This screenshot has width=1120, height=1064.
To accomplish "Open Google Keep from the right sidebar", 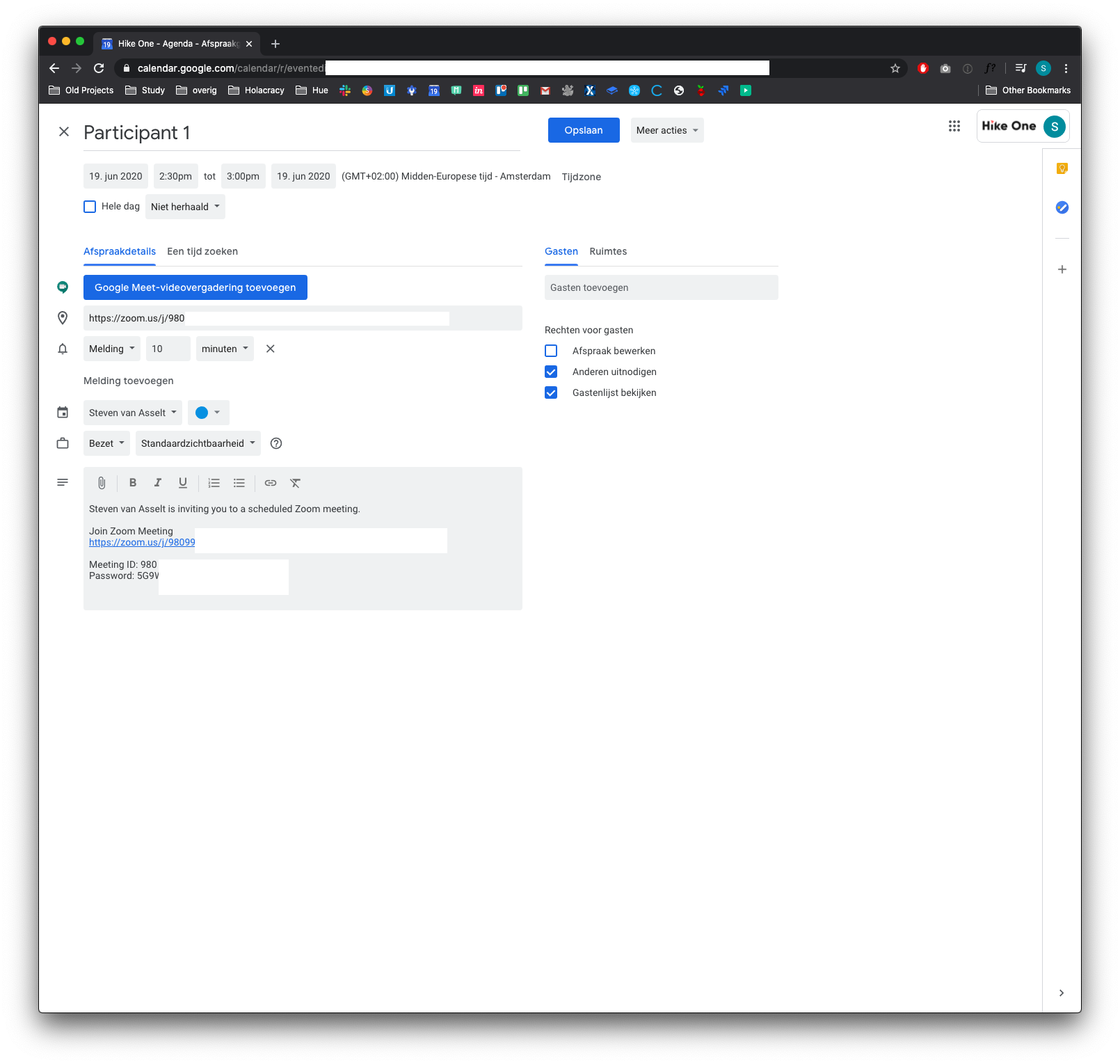I will pos(1062,168).
